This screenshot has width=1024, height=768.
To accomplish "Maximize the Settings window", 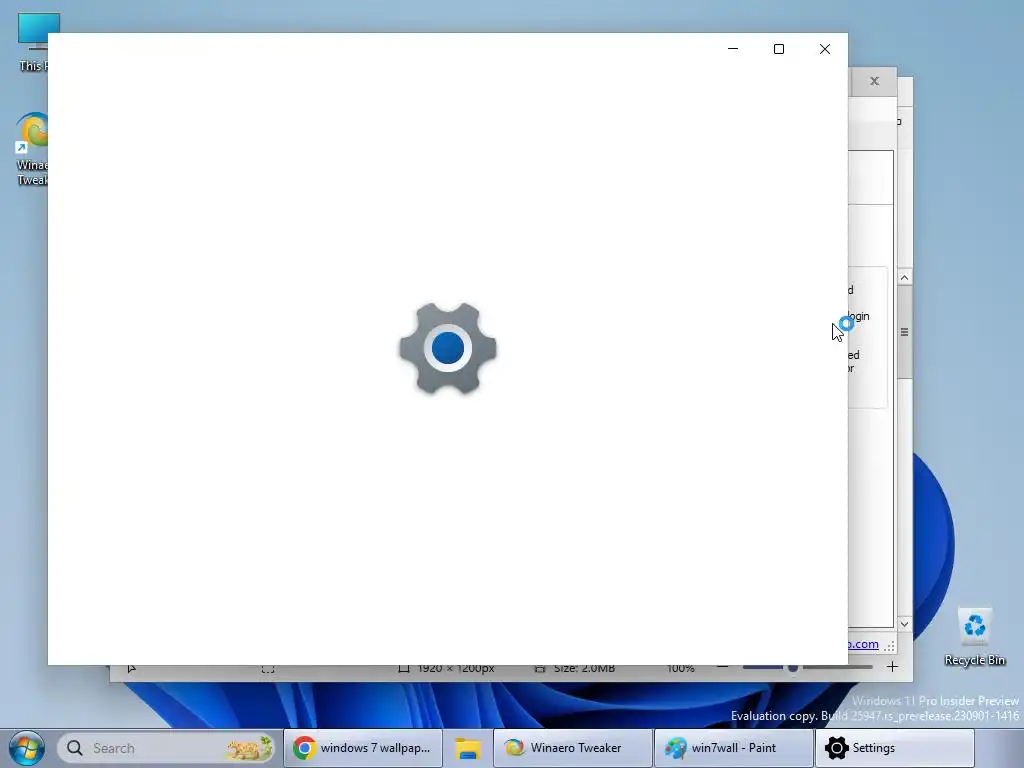I will click(x=778, y=49).
